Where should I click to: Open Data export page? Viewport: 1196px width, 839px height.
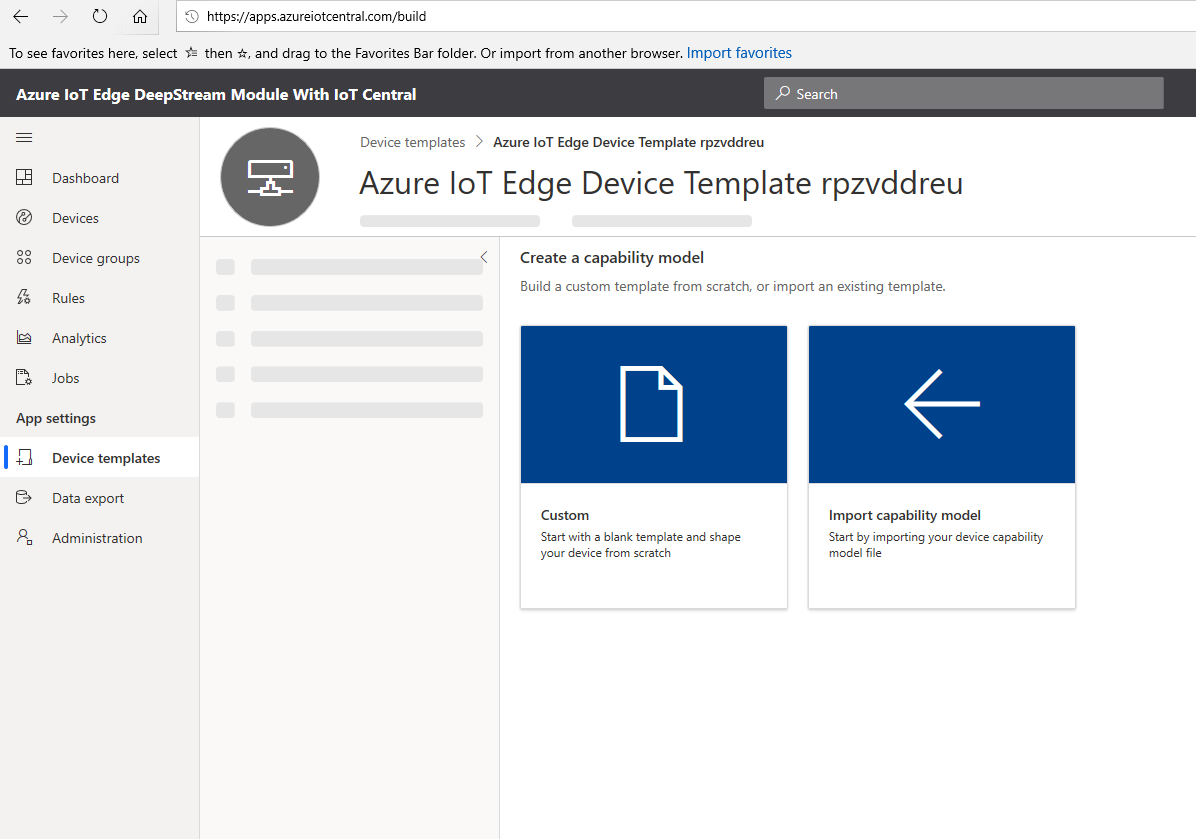point(88,498)
